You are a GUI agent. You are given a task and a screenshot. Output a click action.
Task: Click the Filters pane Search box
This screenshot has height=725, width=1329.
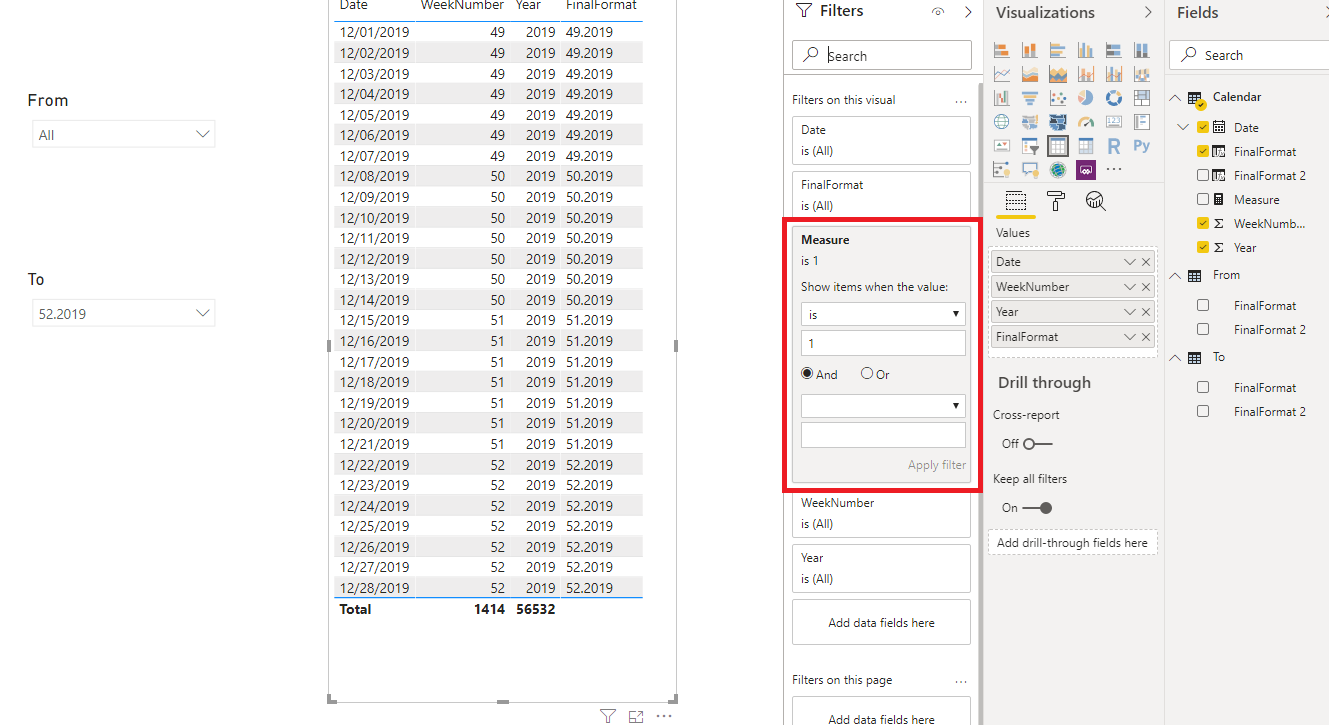tap(881, 55)
